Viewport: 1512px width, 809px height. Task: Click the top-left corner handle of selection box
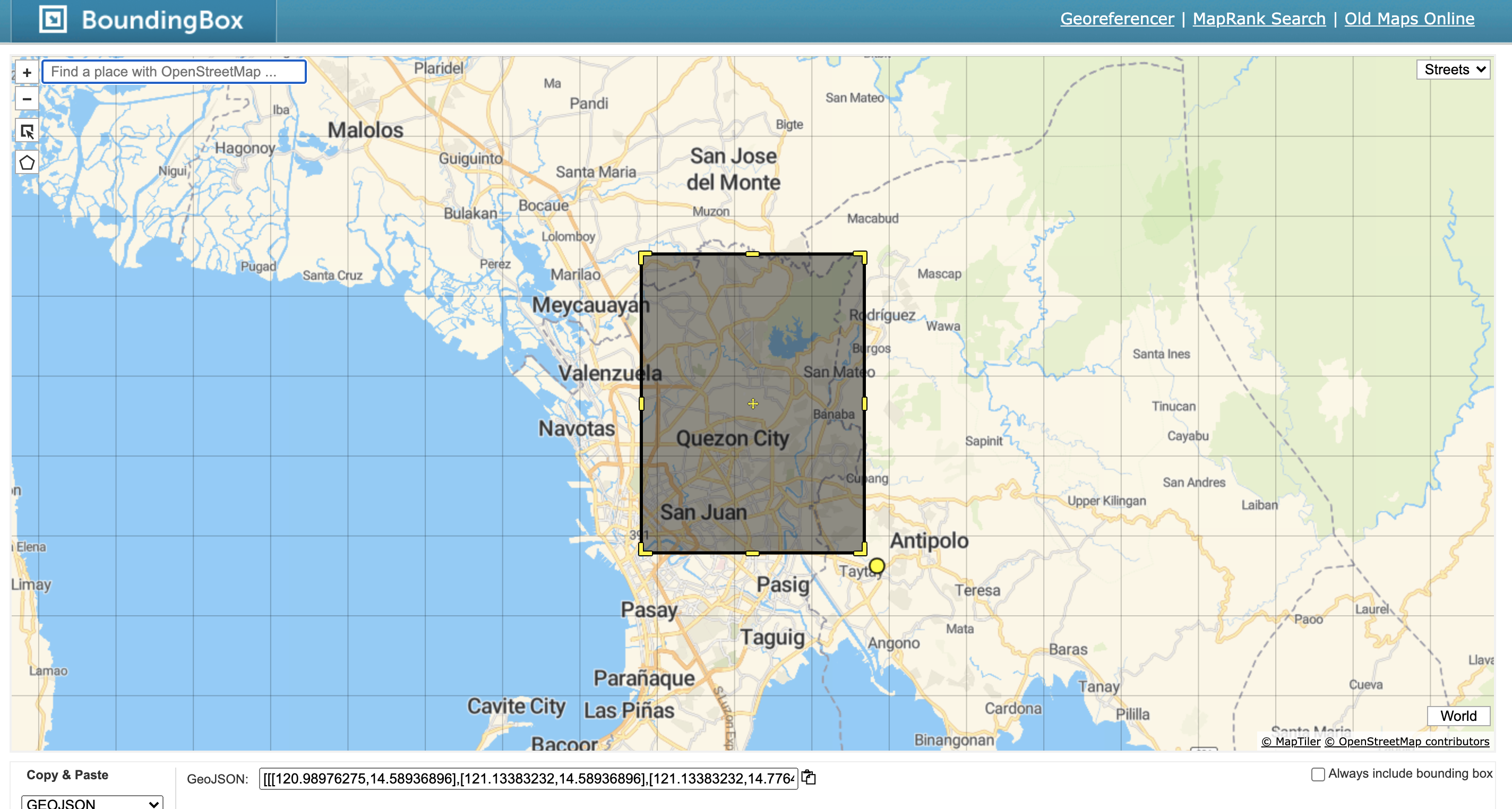[645, 257]
